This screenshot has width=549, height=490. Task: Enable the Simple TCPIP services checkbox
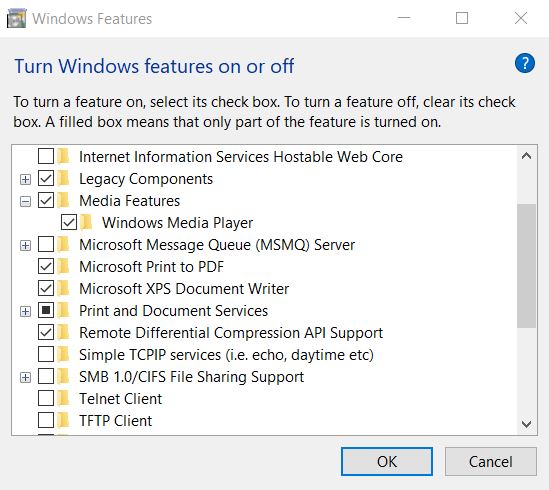point(46,354)
